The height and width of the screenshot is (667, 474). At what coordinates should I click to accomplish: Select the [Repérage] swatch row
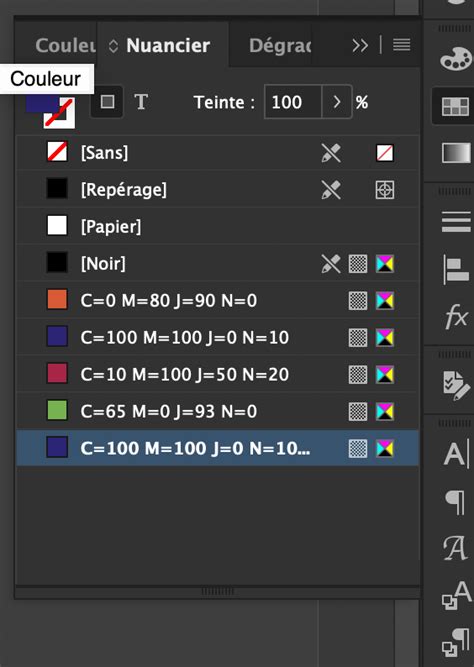tap(217, 190)
